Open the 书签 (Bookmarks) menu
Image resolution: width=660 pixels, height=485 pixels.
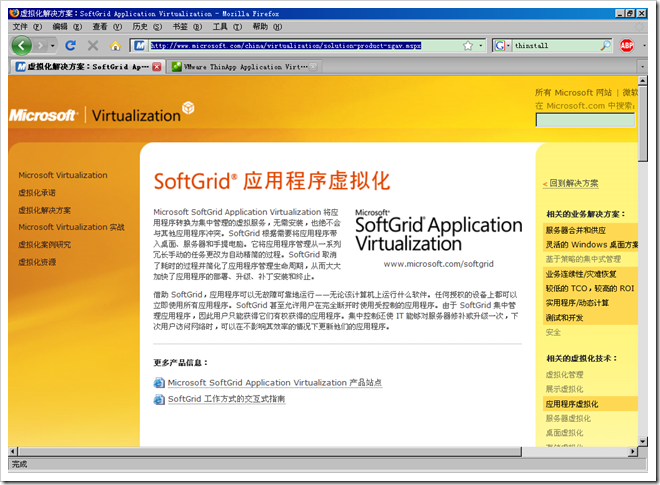(187, 27)
